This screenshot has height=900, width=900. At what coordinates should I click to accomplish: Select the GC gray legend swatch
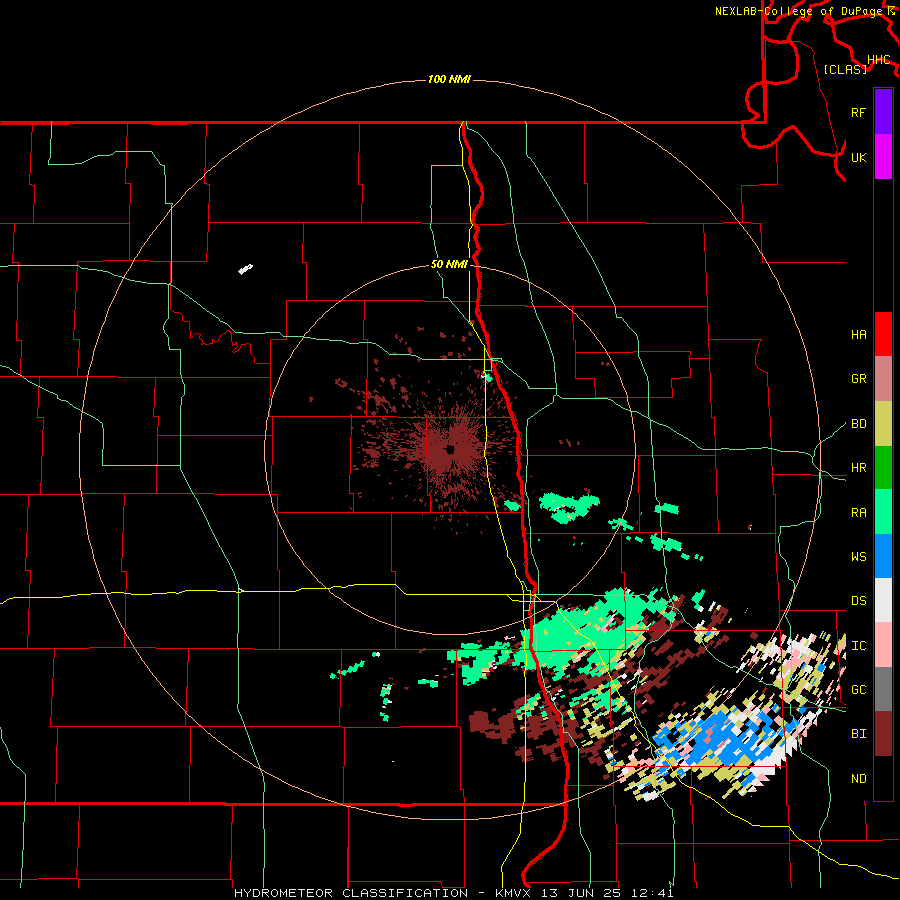883,689
